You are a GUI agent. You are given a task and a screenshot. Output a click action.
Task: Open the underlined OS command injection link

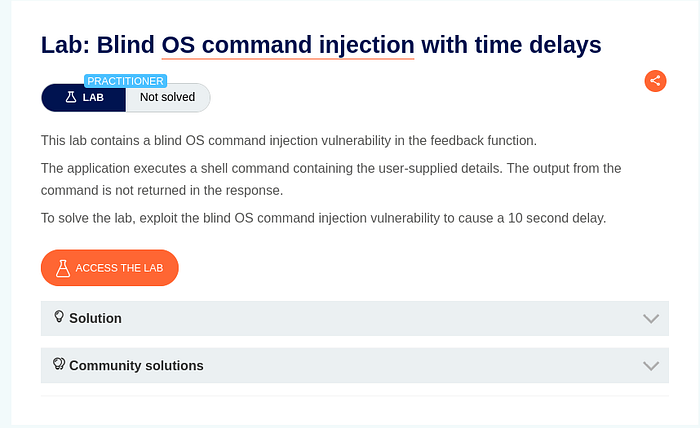click(x=288, y=45)
